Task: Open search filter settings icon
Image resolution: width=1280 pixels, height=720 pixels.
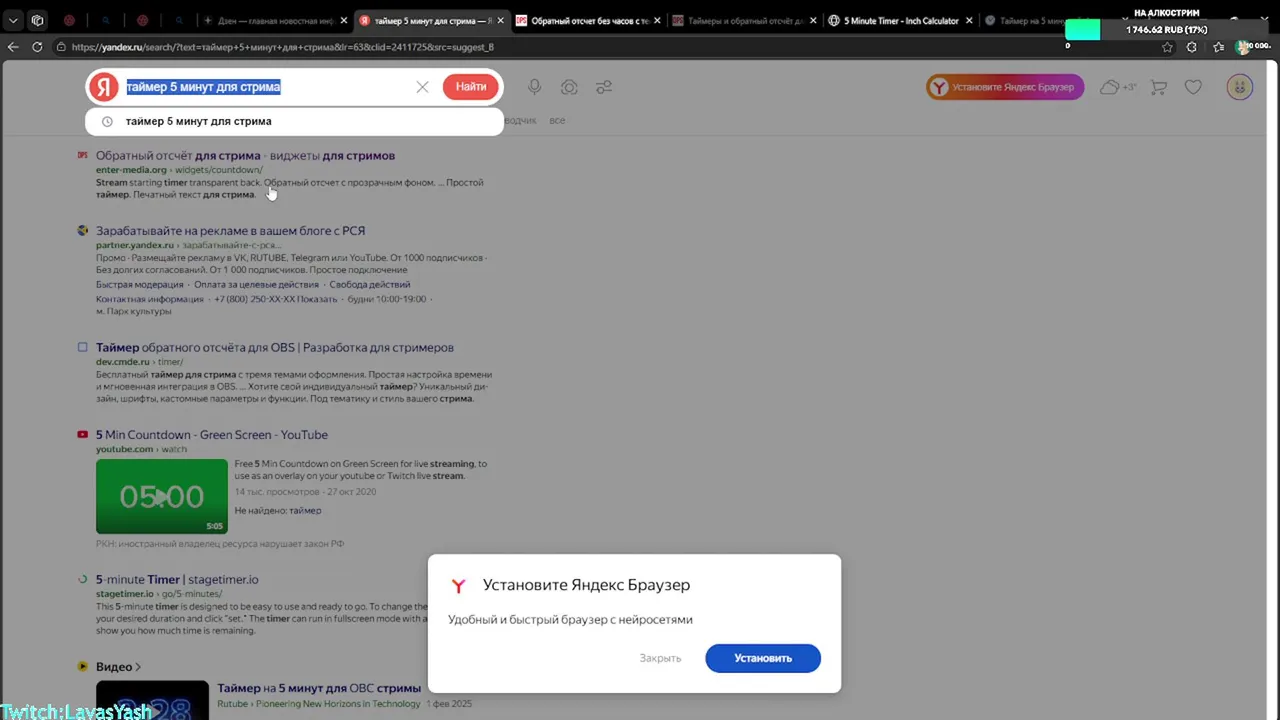Action: click(604, 87)
